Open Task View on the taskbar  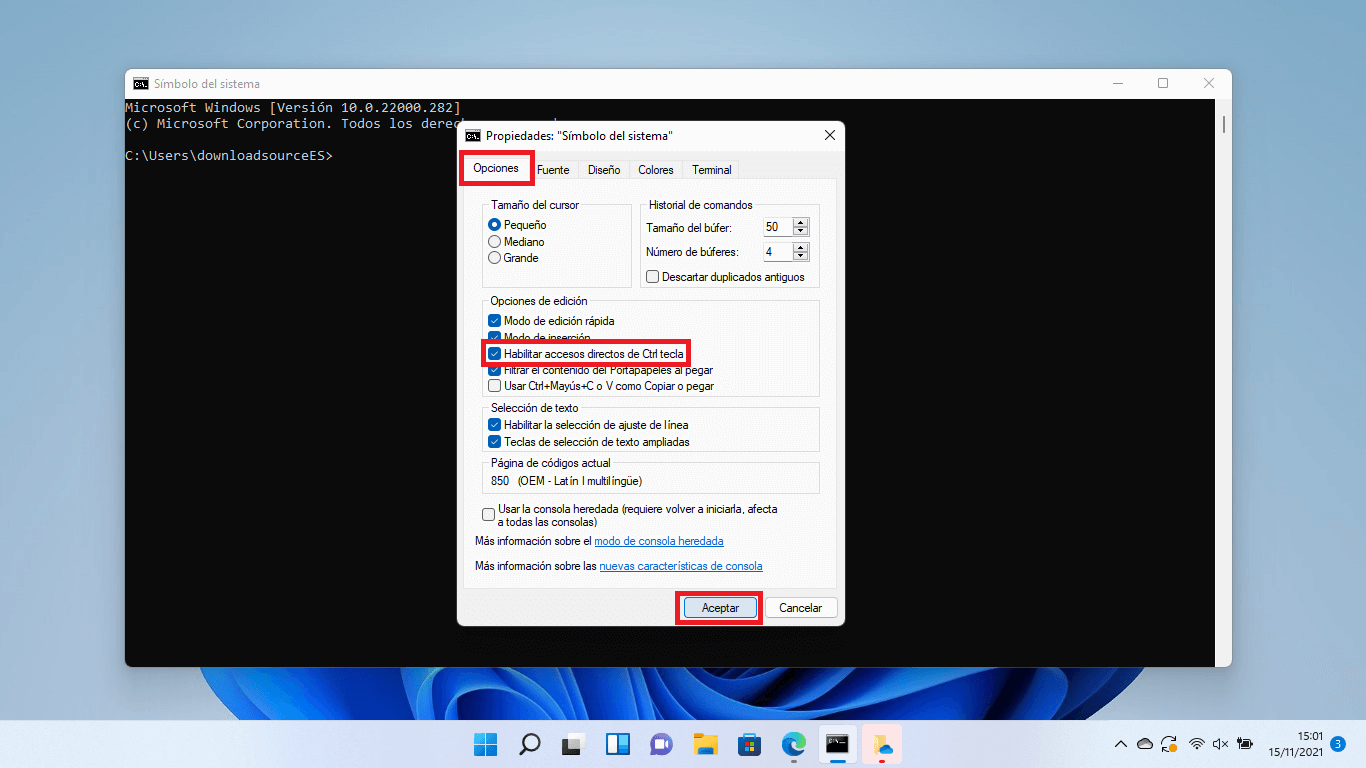tap(573, 744)
